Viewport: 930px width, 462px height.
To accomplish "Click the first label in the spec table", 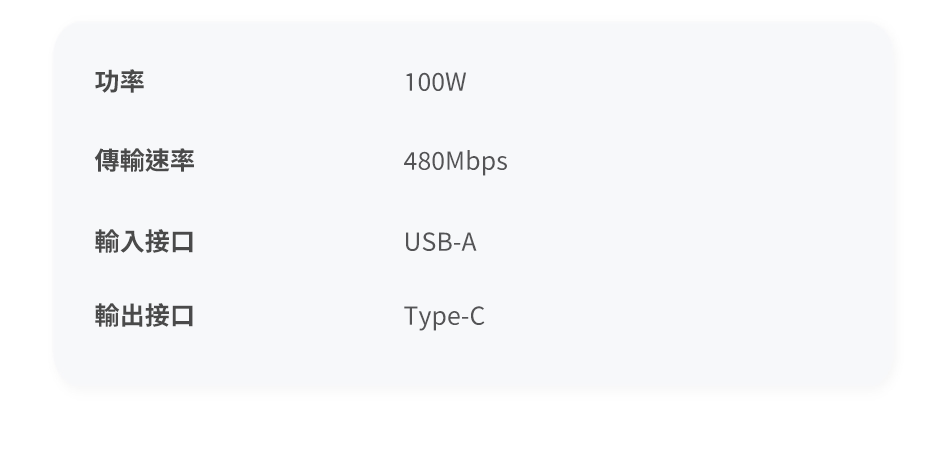I will tap(120, 82).
